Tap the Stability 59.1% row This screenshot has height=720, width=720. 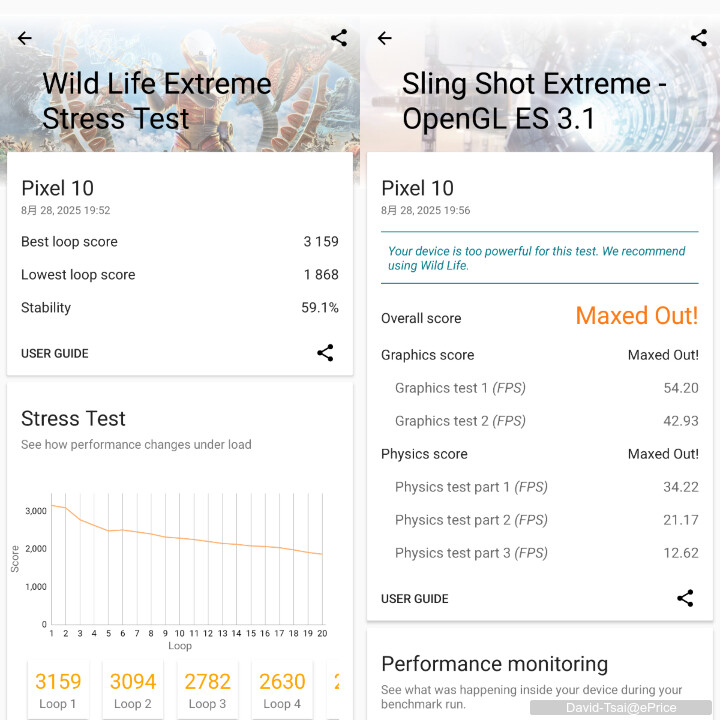coord(180,308)
